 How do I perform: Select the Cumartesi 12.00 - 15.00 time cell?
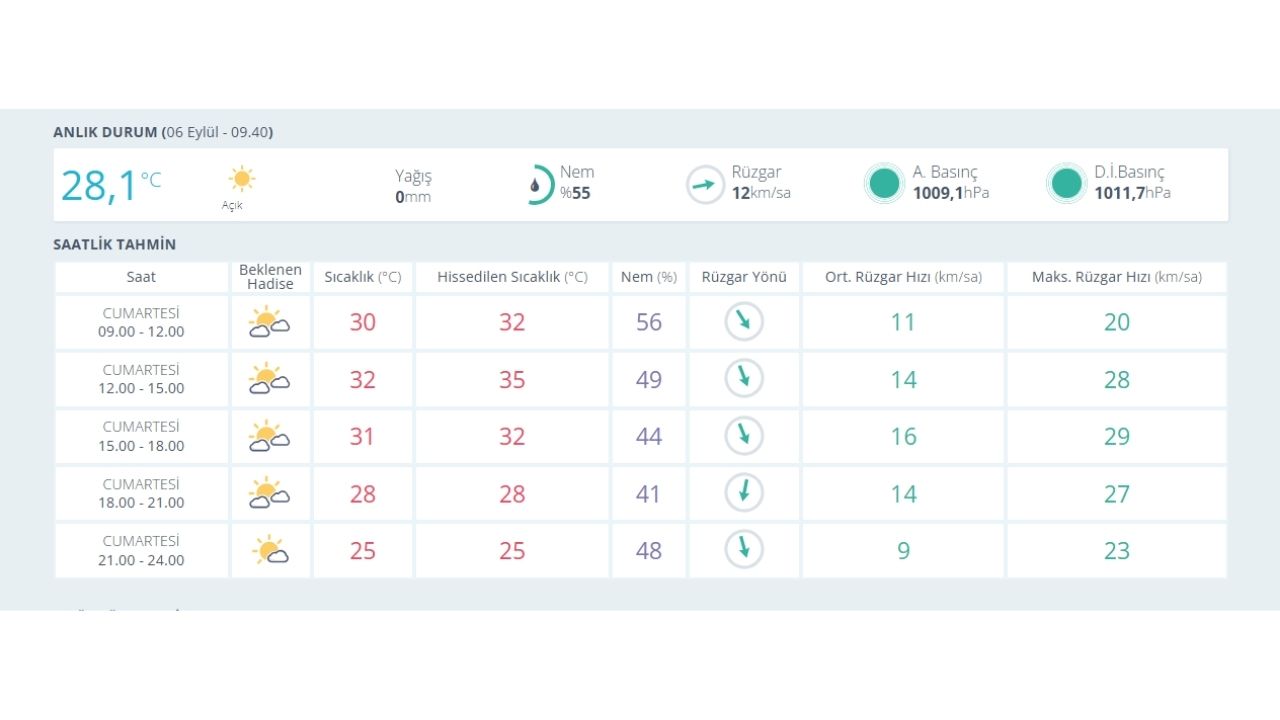141,379
